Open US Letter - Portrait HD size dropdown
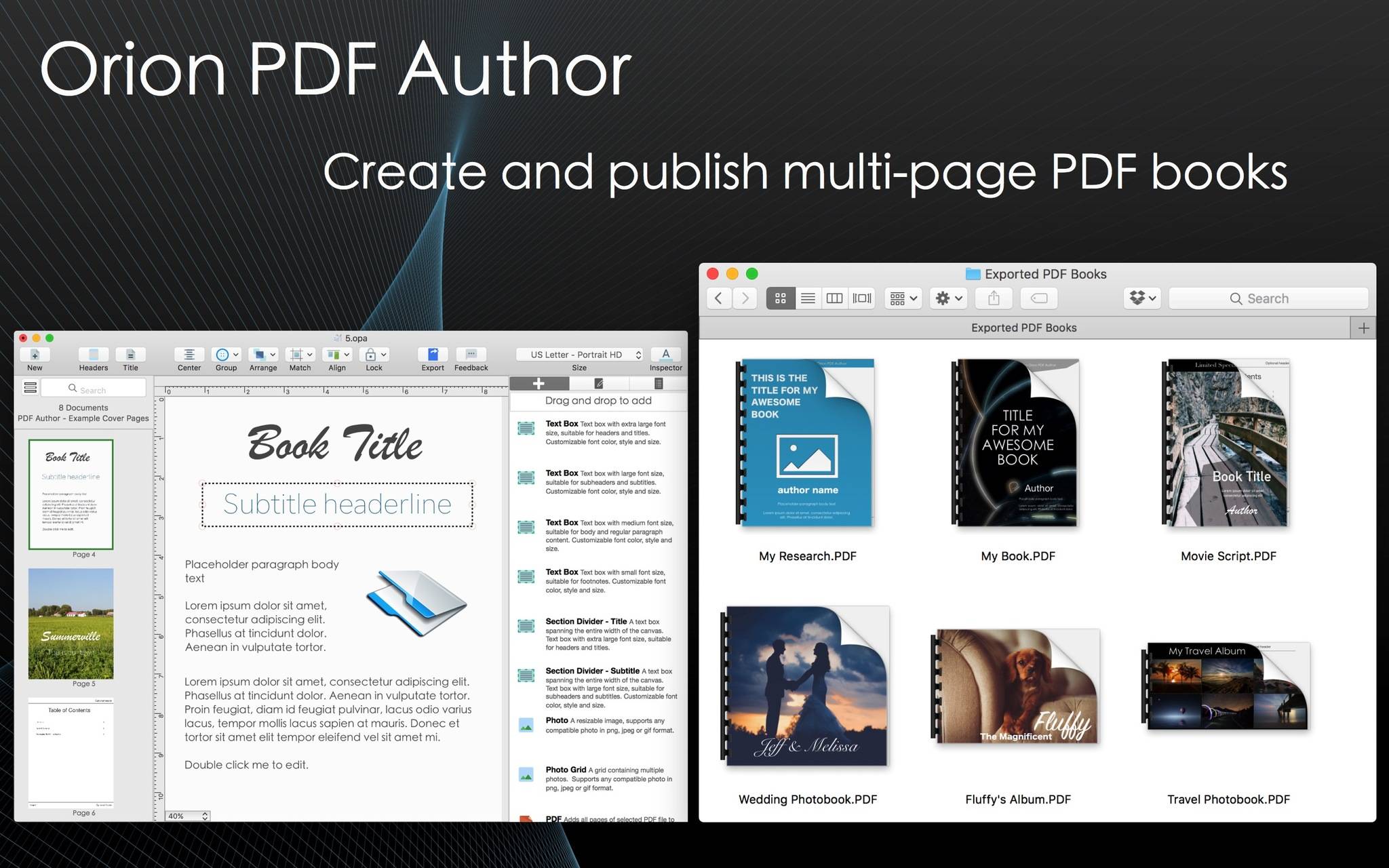The height and width of the screenshot is (868, 1389). coord(579,355)
